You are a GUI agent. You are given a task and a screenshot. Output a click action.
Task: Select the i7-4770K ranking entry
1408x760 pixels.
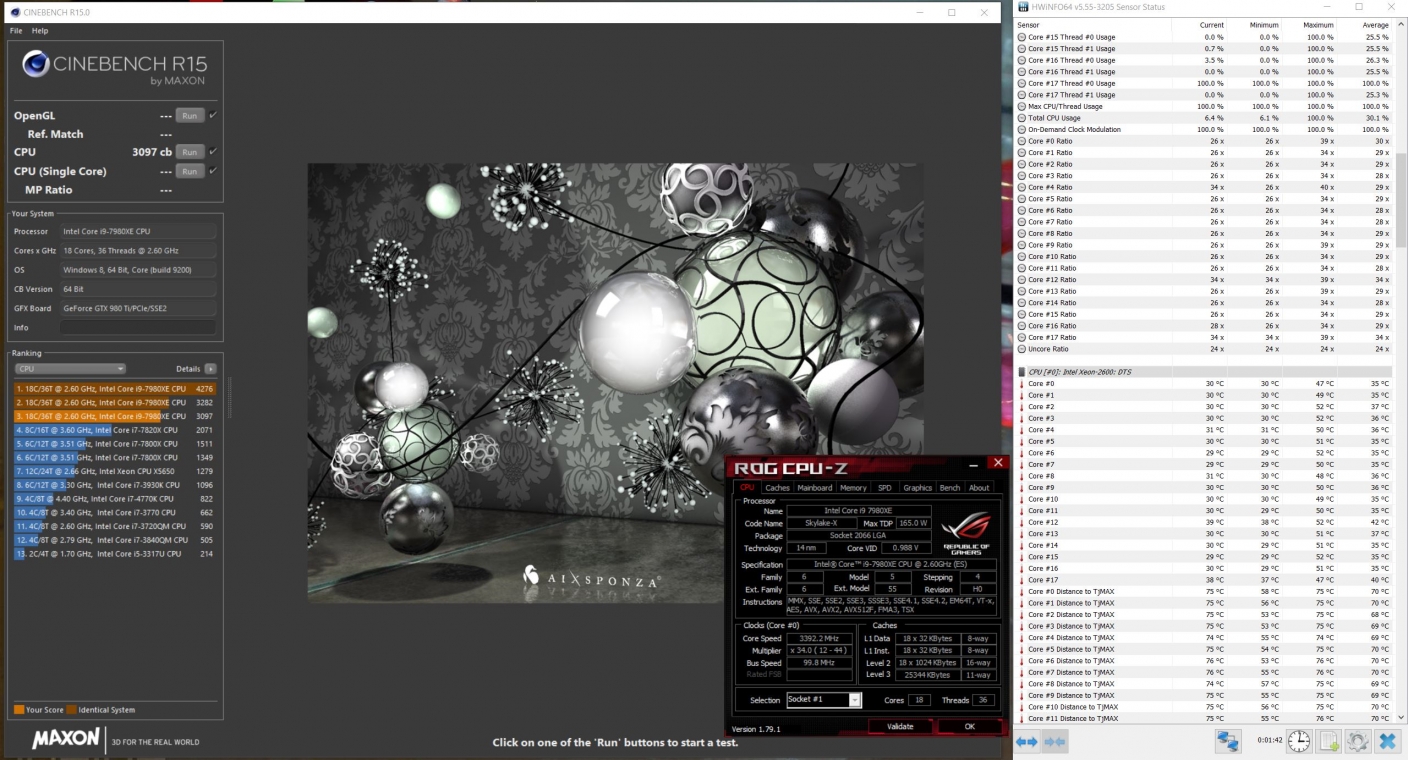(x=115, y=498)
